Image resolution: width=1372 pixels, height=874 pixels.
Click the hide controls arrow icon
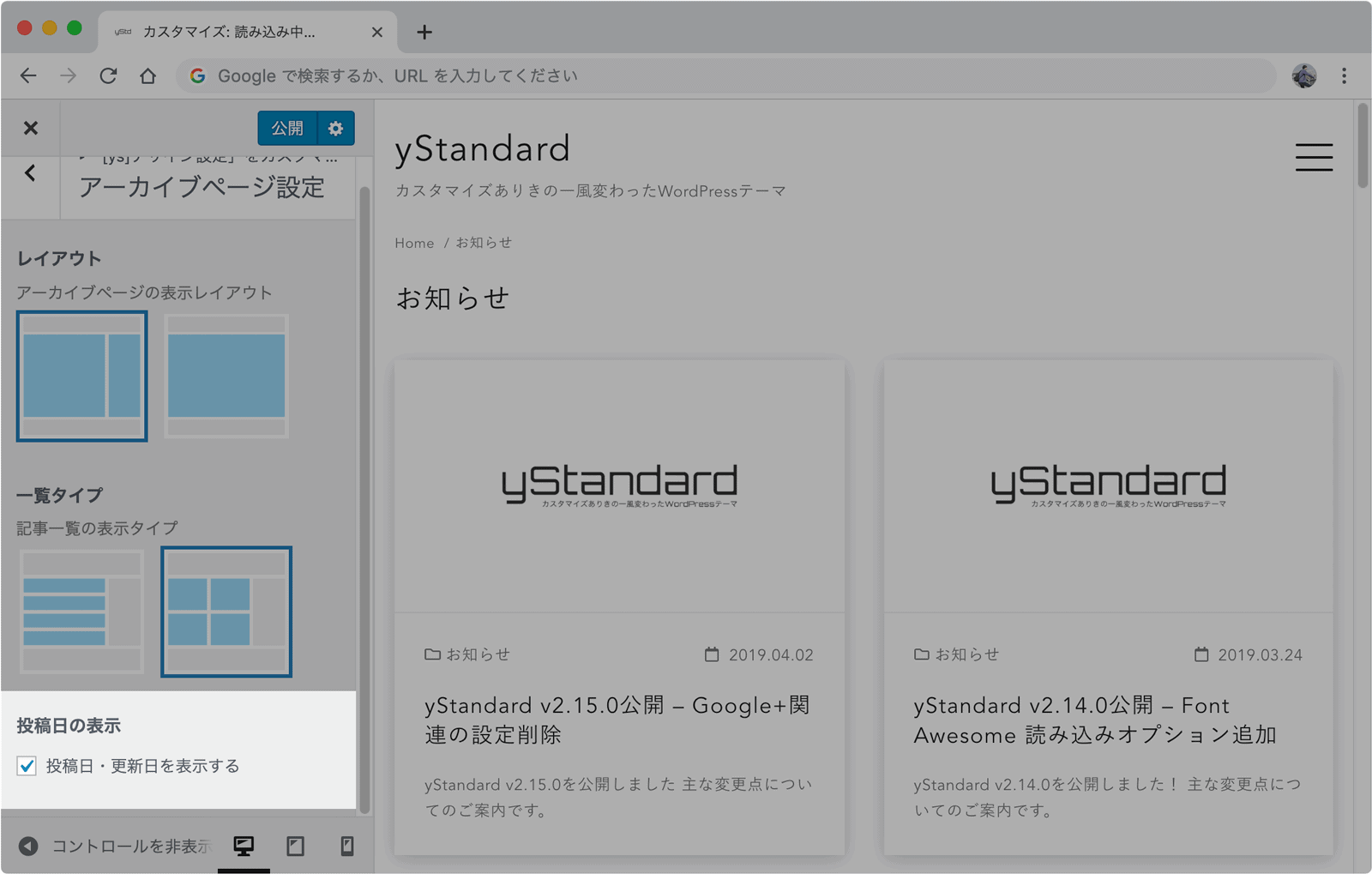click(28, 847)
